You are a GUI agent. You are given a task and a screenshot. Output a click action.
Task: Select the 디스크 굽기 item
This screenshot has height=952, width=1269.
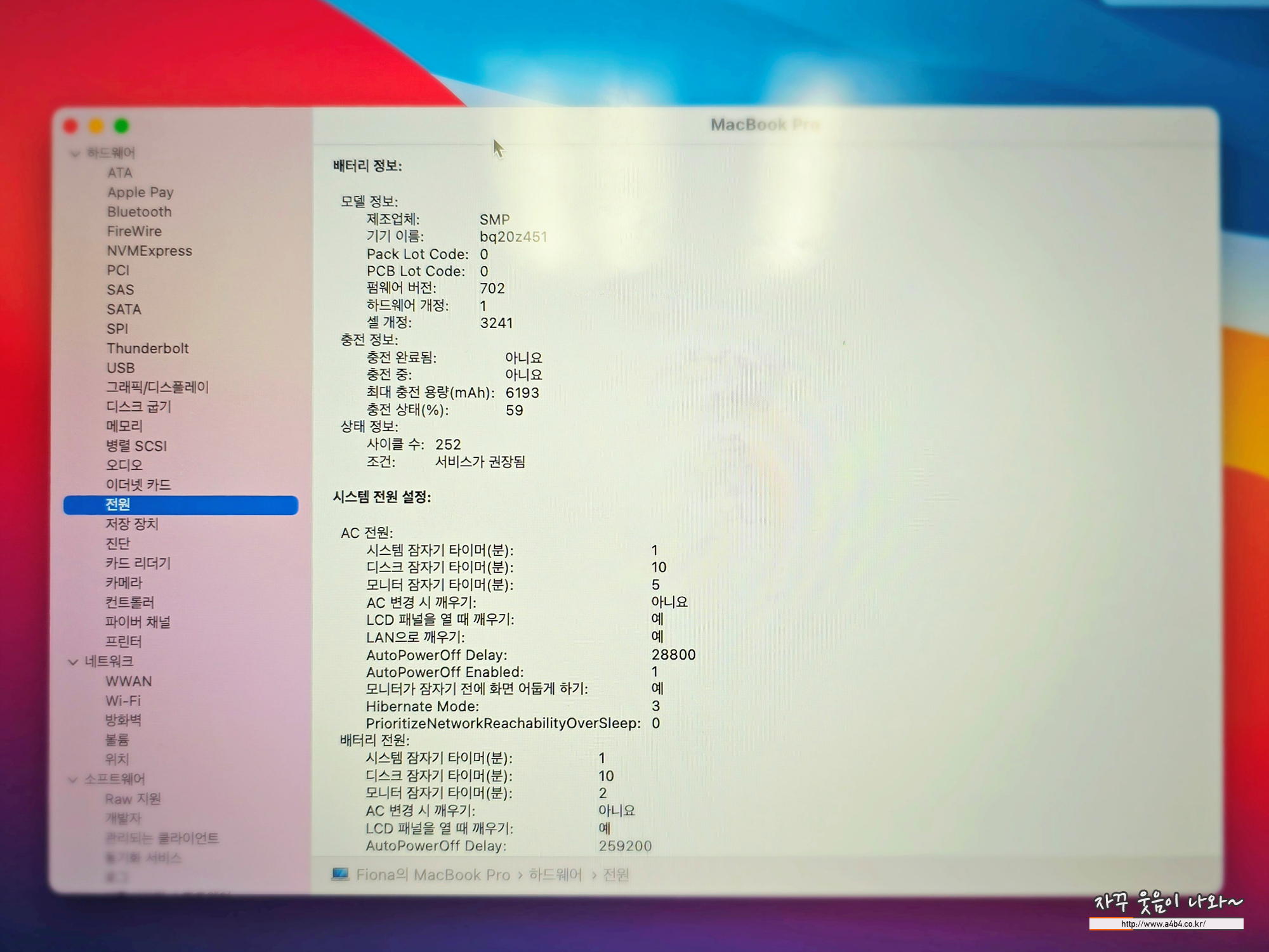click(x=138, y=407)
